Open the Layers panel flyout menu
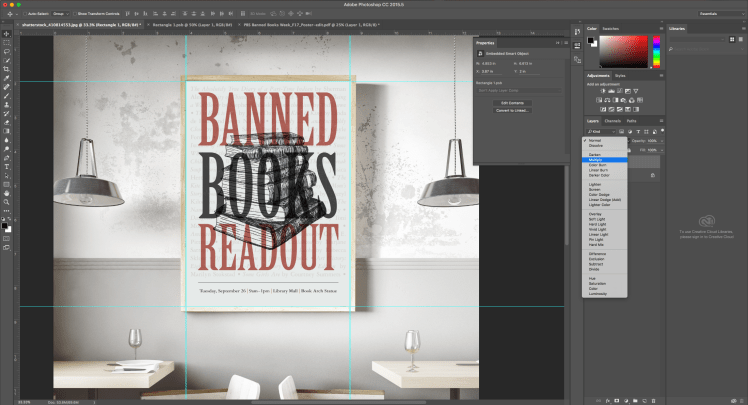 pyautogui.click(x=661, y=121)
